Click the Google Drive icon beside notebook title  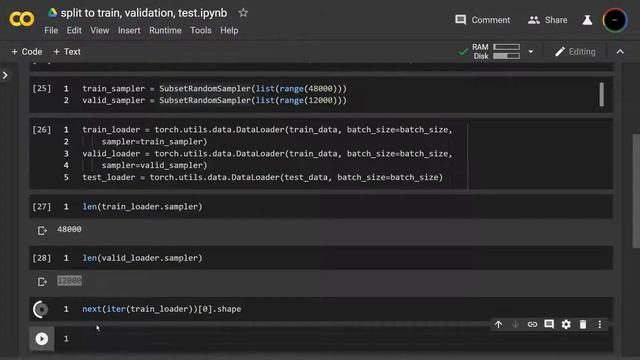(52, 13)
